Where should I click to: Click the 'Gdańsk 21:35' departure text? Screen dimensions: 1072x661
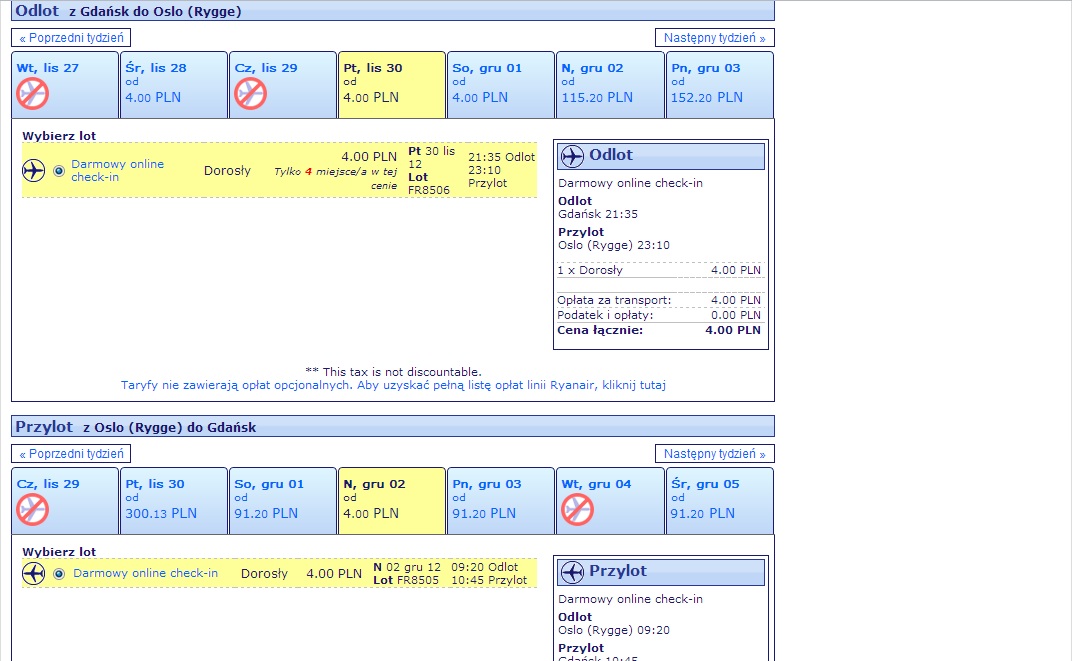point(598,214)
